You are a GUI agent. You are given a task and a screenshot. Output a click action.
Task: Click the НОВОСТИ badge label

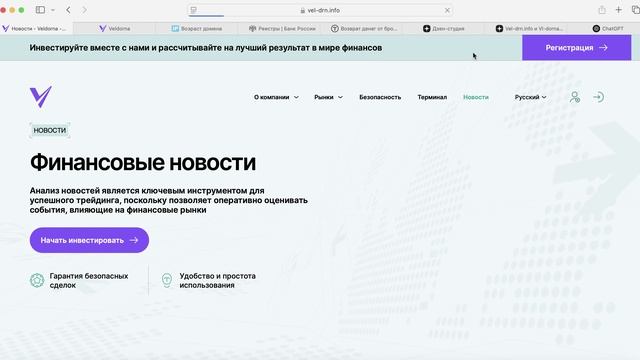(50, 130)
